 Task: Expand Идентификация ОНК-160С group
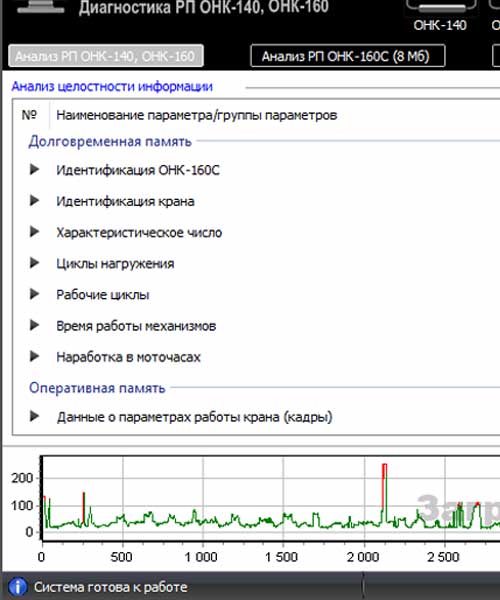point(34,170)
